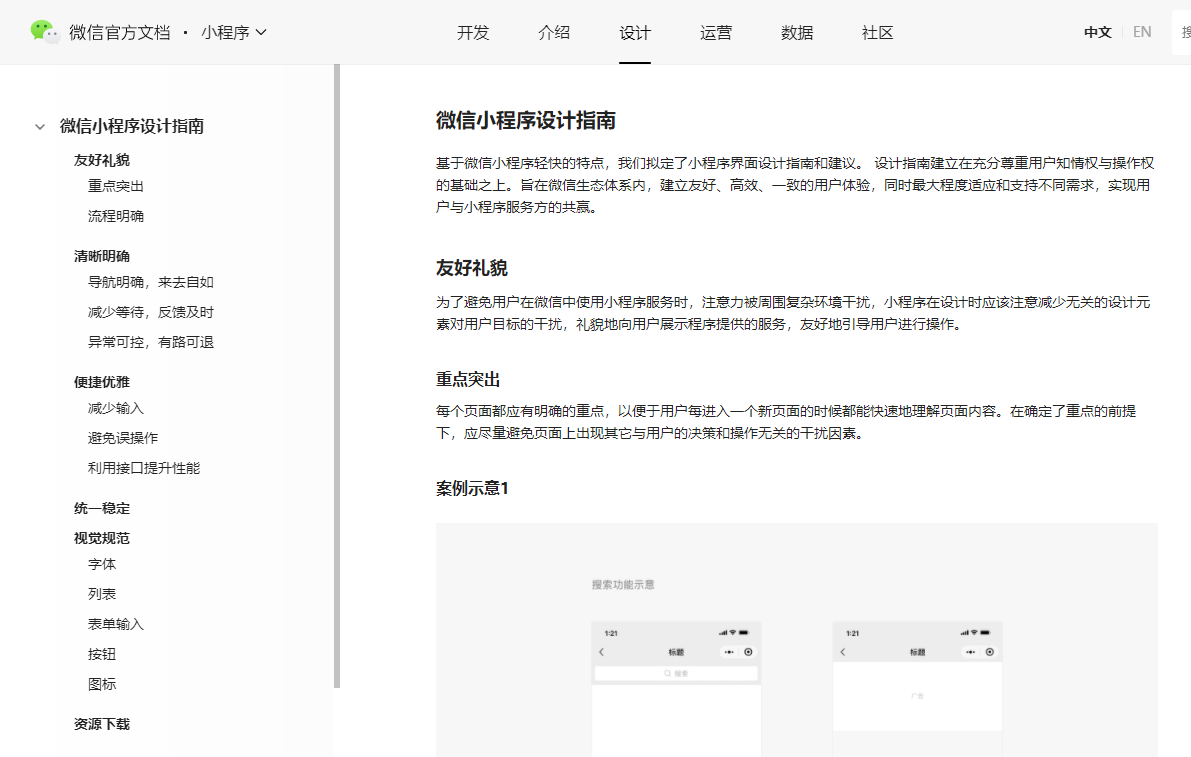Select 中文 as the display language
Screen dimensions: 1191x757
point(1096,31)
